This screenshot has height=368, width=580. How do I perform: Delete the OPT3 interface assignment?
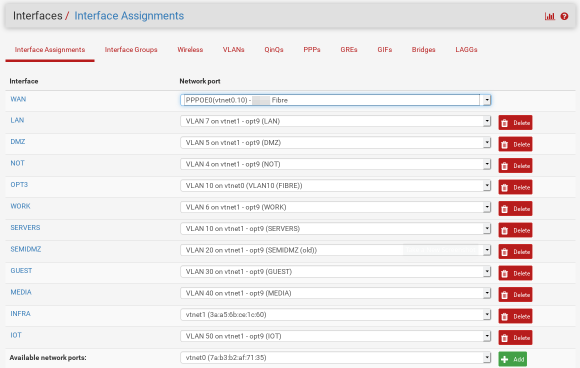pyautogui.click(x=515, y=187)
